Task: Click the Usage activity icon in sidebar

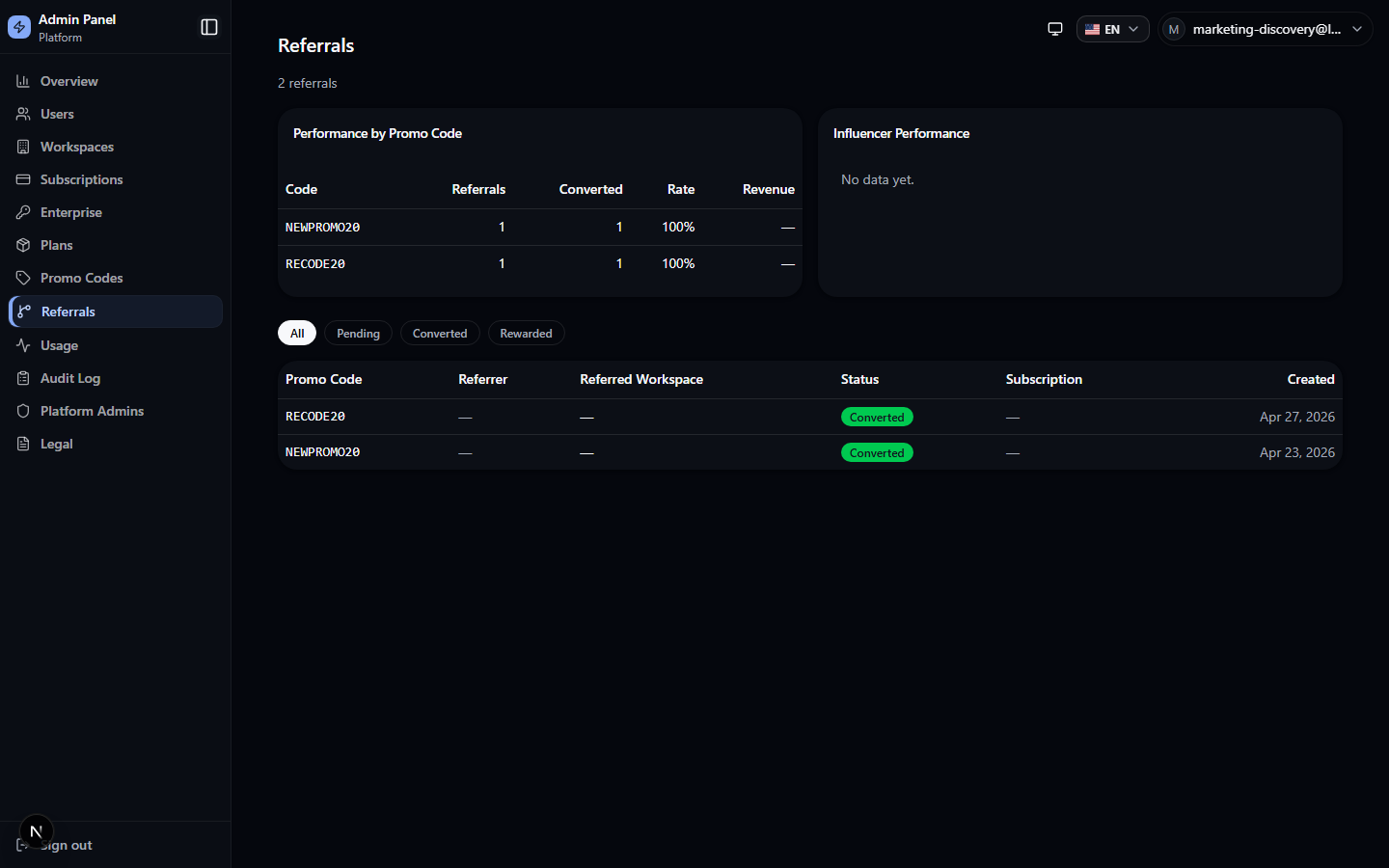Action: pos(23,345)
